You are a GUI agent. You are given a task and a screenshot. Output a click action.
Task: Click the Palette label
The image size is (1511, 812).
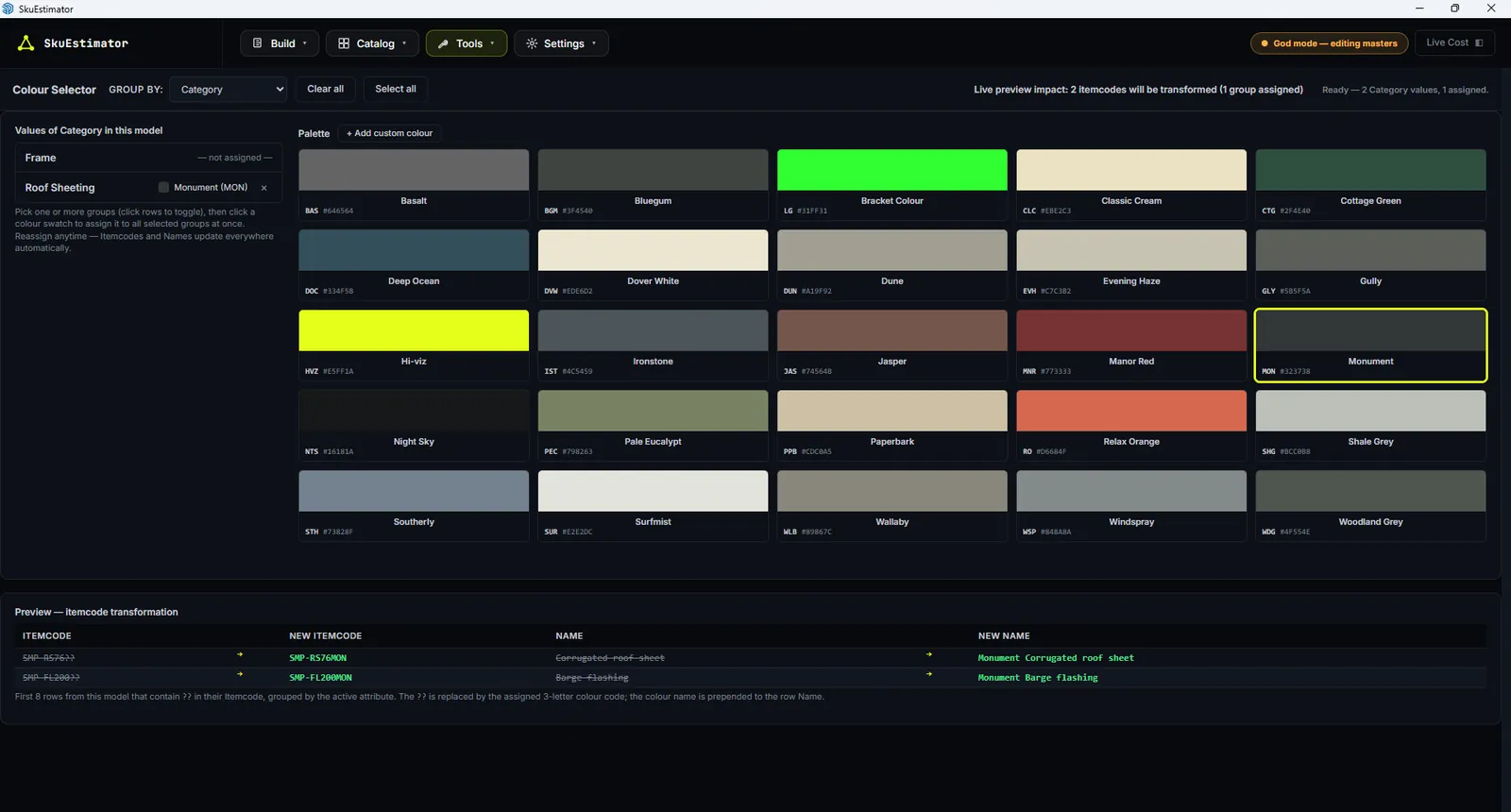tap(314, 133)
